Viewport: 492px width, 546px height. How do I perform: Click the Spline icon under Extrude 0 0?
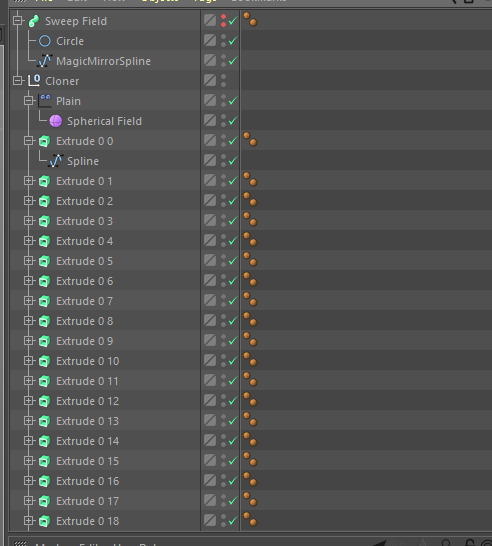[56, 161]
